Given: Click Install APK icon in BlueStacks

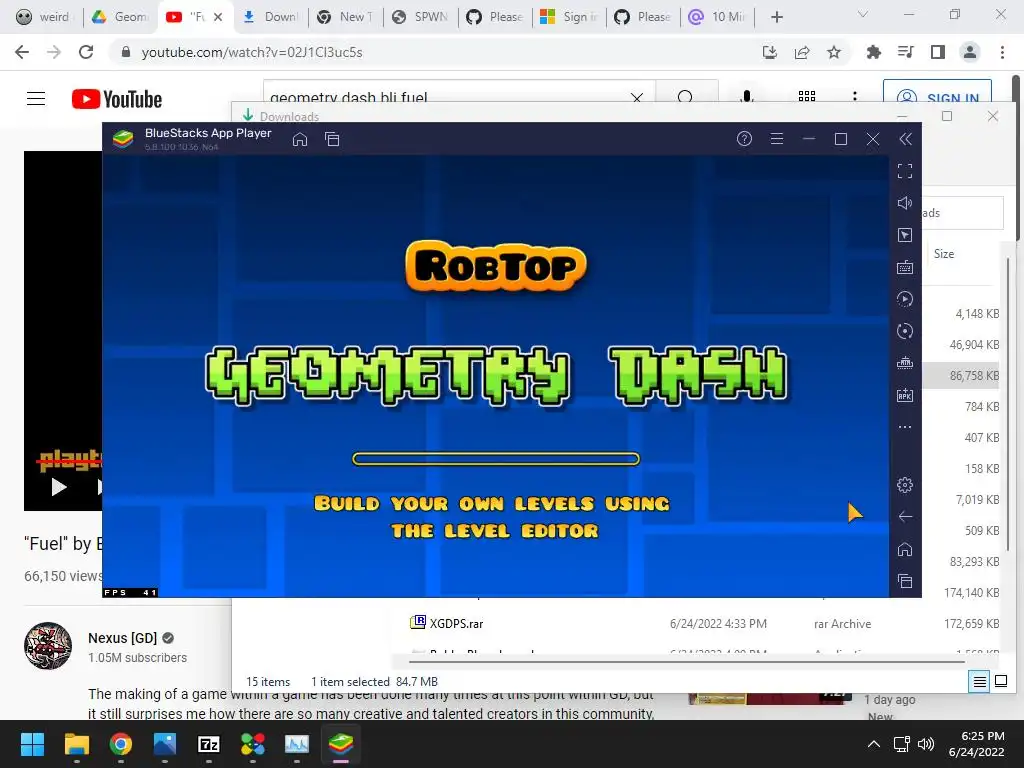Looking at the screenshot, I should tap(905, 395).
